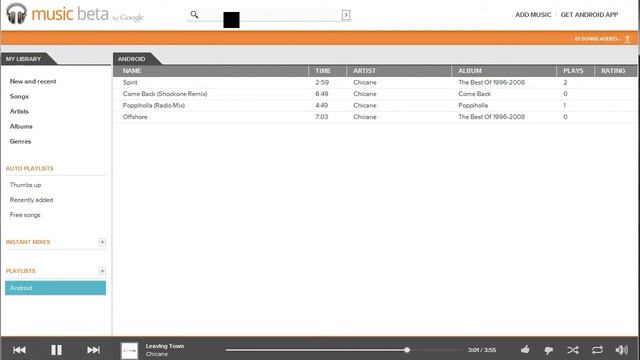640x360 pixels.
Task: Open the Albums library view
Action: [x=21, y=127]
